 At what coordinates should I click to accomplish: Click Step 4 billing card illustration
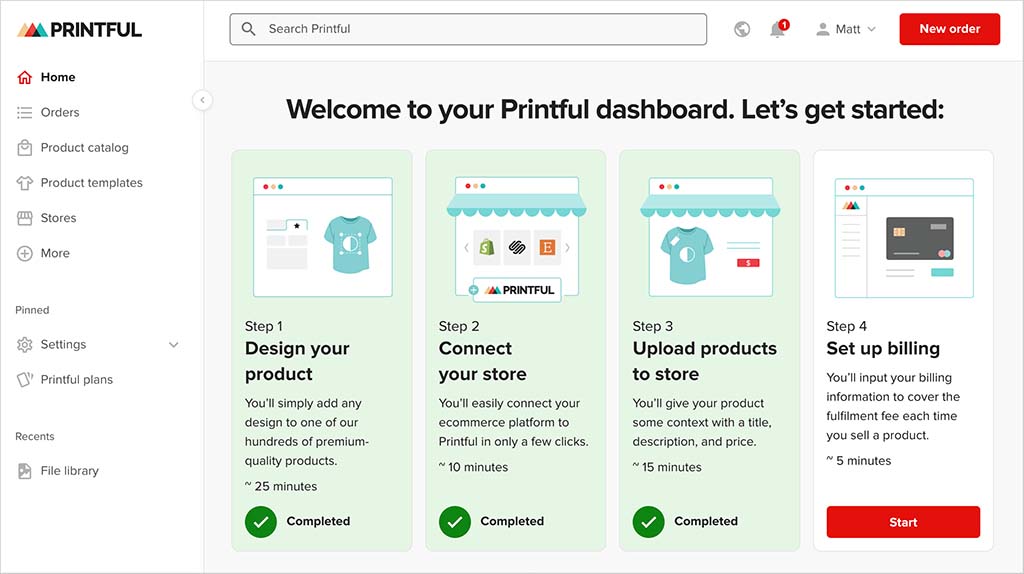tap(904, 238)
